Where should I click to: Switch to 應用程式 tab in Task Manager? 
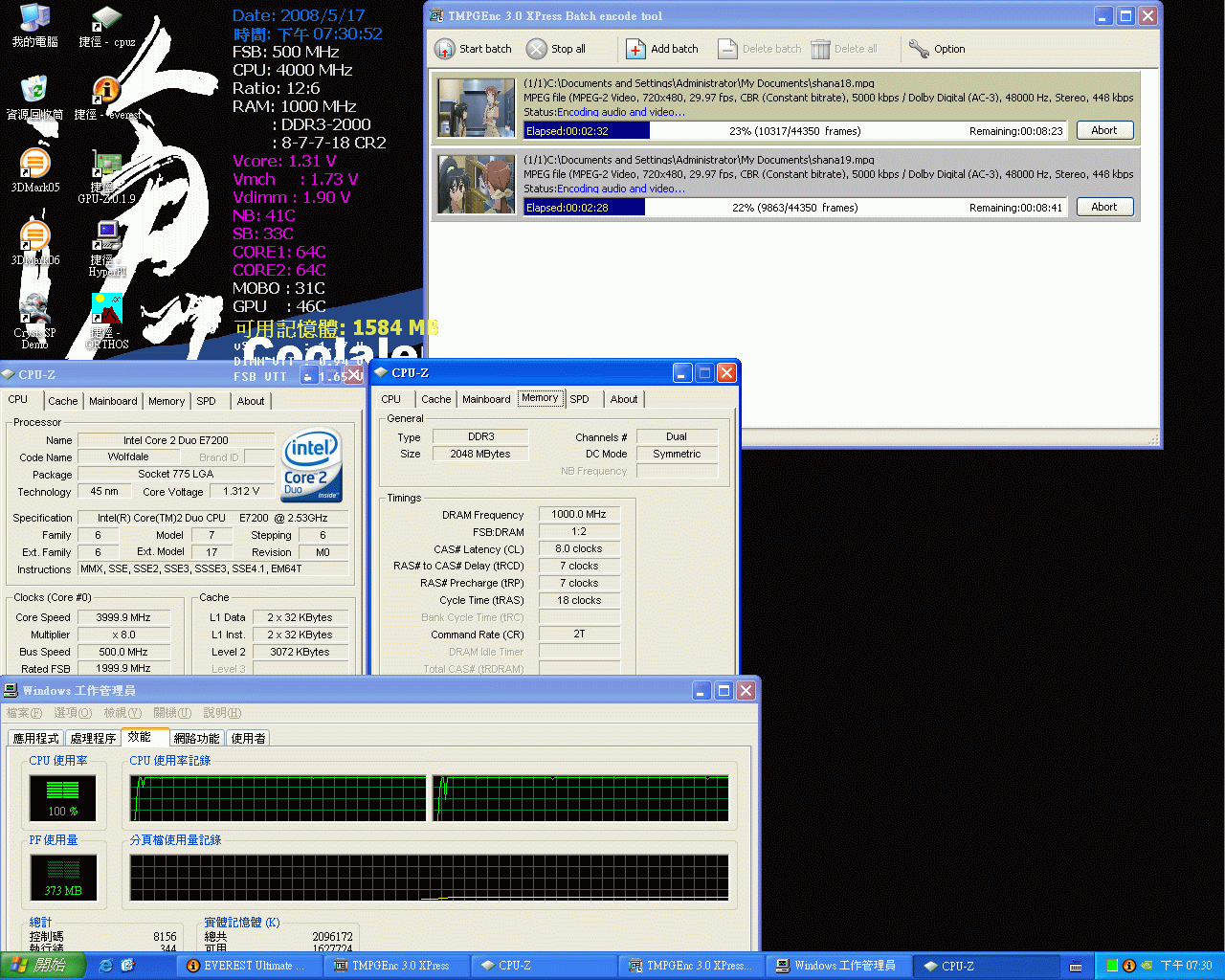[x=35, y=738]
